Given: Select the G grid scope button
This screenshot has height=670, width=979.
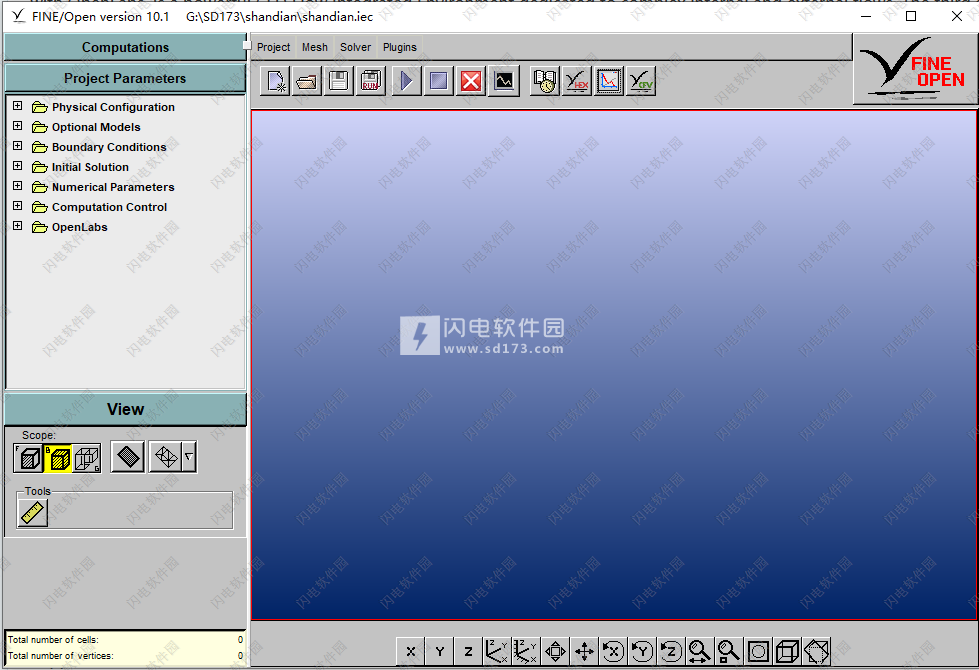Looking at the screenshot, I should click(x=87, y=458).
